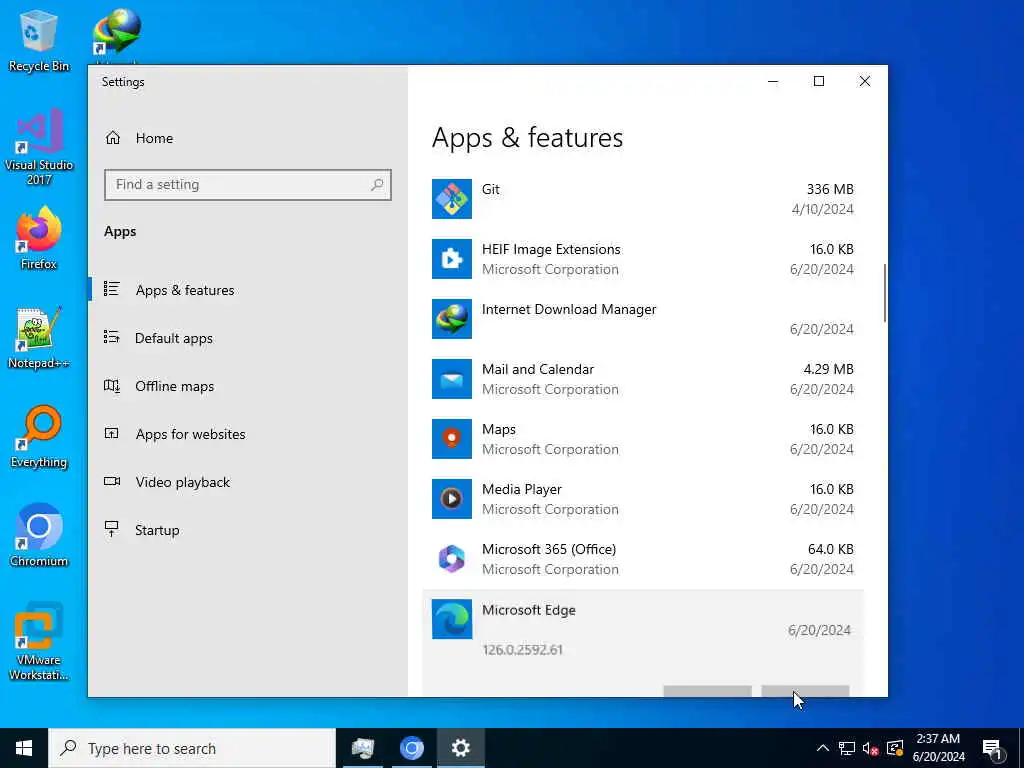Open the Action Center notifications icon
1024x768 pixels.
(x=993, y=748)
